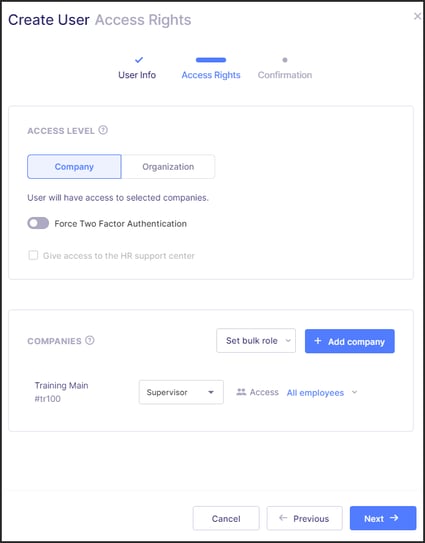Expand the All employees access chevron
This screenshot has height=543, width=425.
[x=354, y=392]
